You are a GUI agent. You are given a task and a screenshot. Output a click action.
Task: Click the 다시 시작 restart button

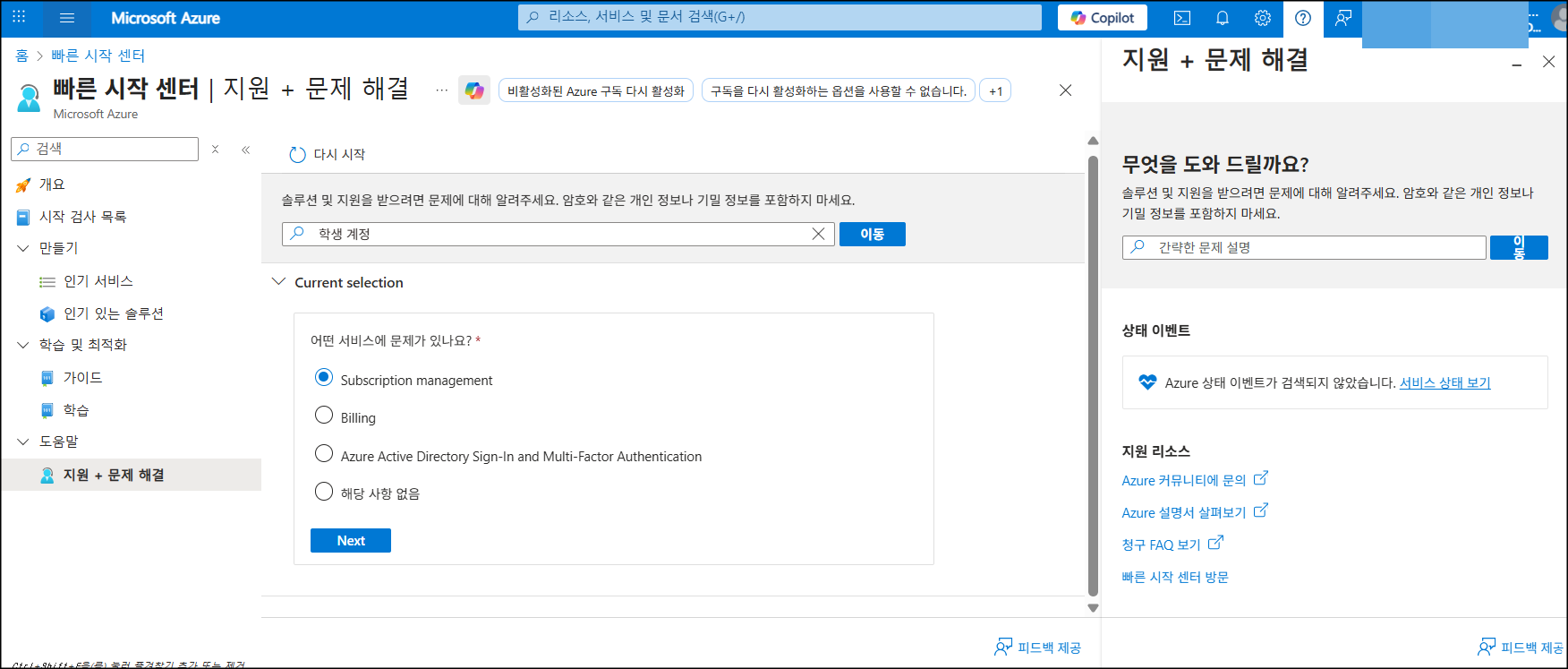328,154
